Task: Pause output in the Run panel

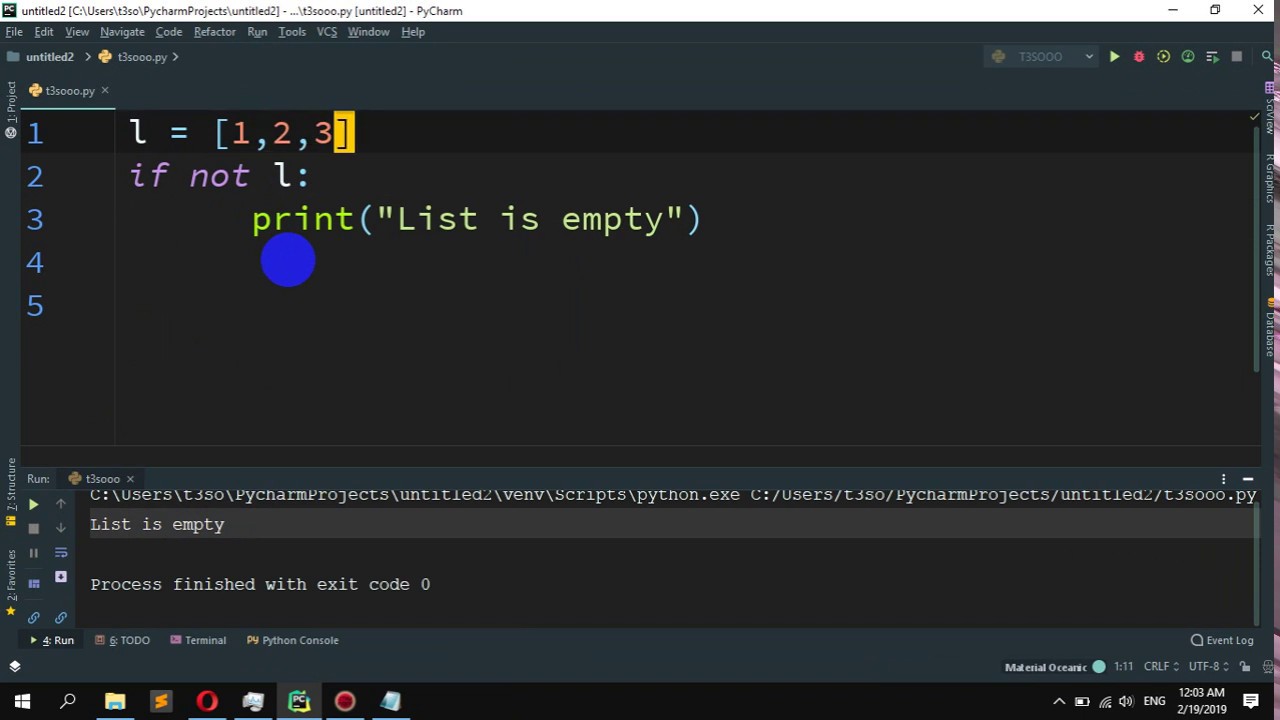Action: pyautogui.click(x=33, y=553)
